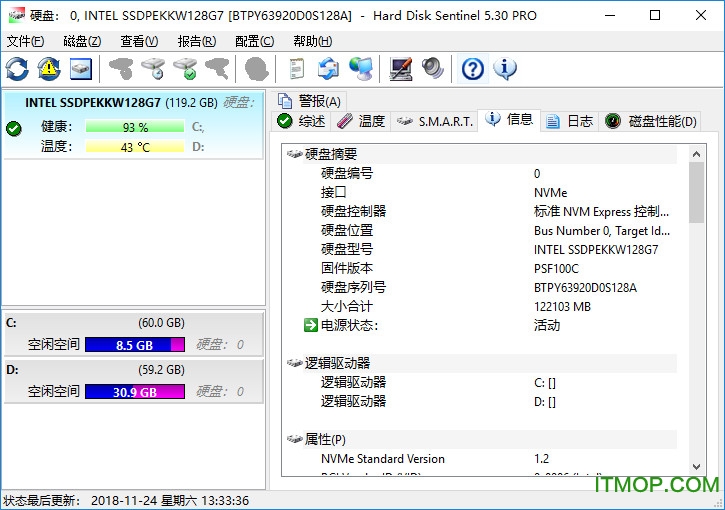Screen dimensions: 725x510
Task: Expand the 属性(P) section header
Action: [x=324, y=439]
